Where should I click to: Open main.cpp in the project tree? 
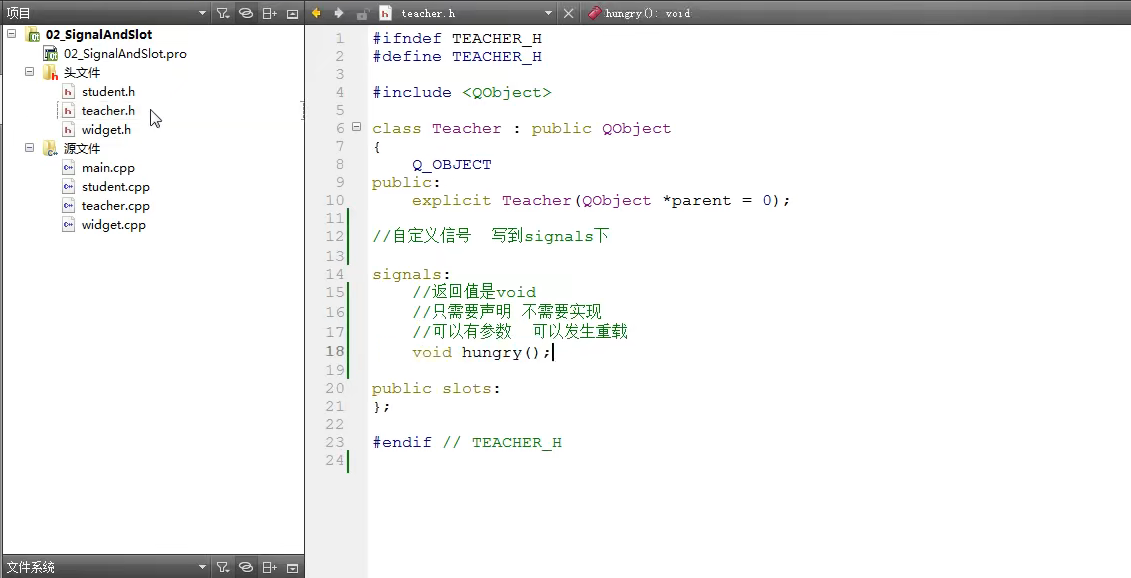(108, 167)
